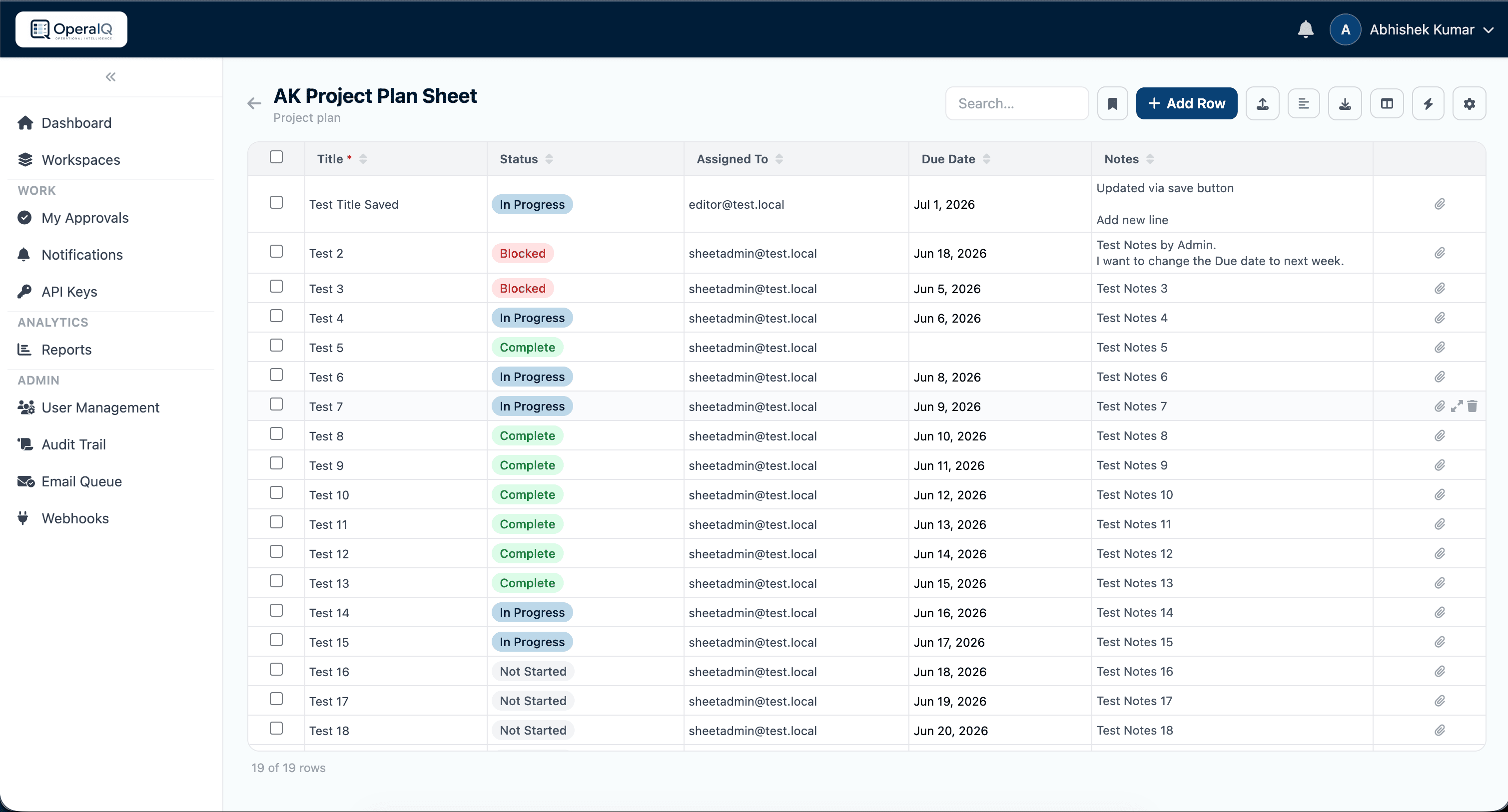Click attachment paperclip for Test 15 row
Image resolution: width=1508 pixels, height=812 pixels.
pyautogui.click(x=1440, y=642)
